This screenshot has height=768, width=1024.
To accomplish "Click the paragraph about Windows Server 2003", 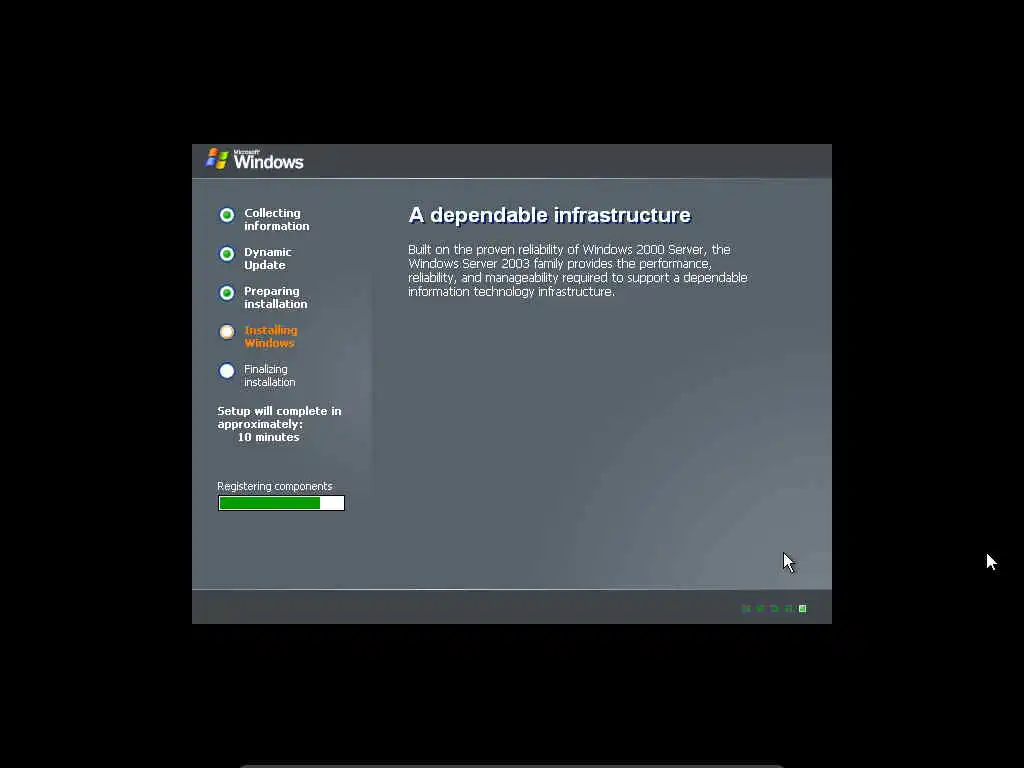I will tap(578, 270).
